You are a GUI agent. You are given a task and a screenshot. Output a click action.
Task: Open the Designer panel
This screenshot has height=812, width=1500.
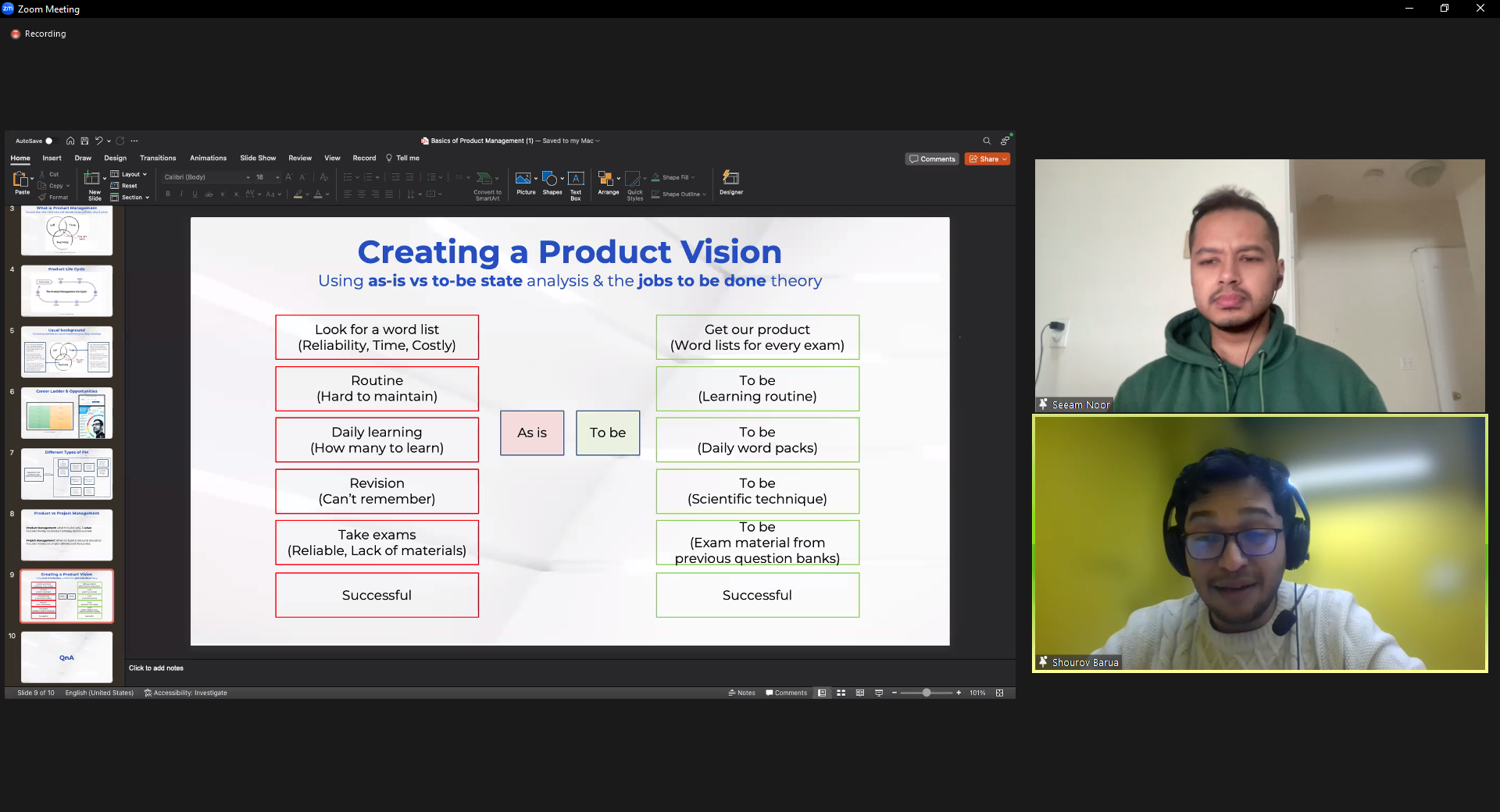click(730, 181)
